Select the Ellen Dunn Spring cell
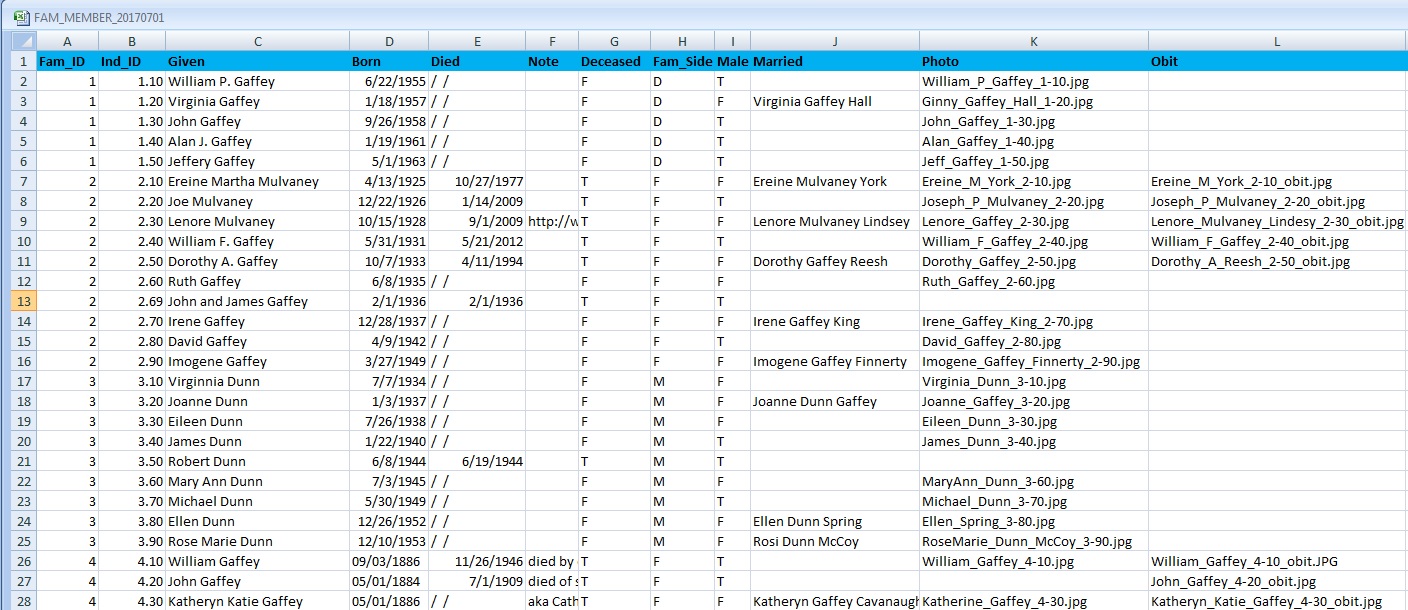The image size is (1408, 610). pyautogui.click(x=835, y=521)
